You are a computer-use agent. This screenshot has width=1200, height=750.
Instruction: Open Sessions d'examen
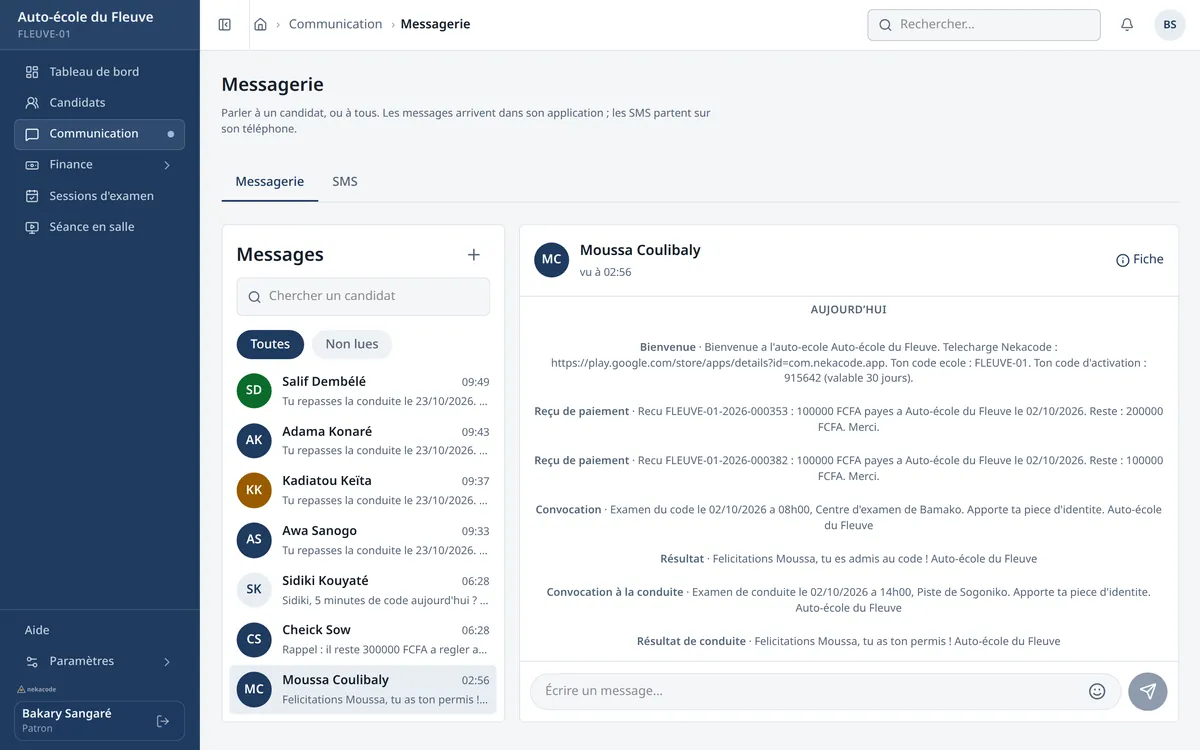(100, 196)
